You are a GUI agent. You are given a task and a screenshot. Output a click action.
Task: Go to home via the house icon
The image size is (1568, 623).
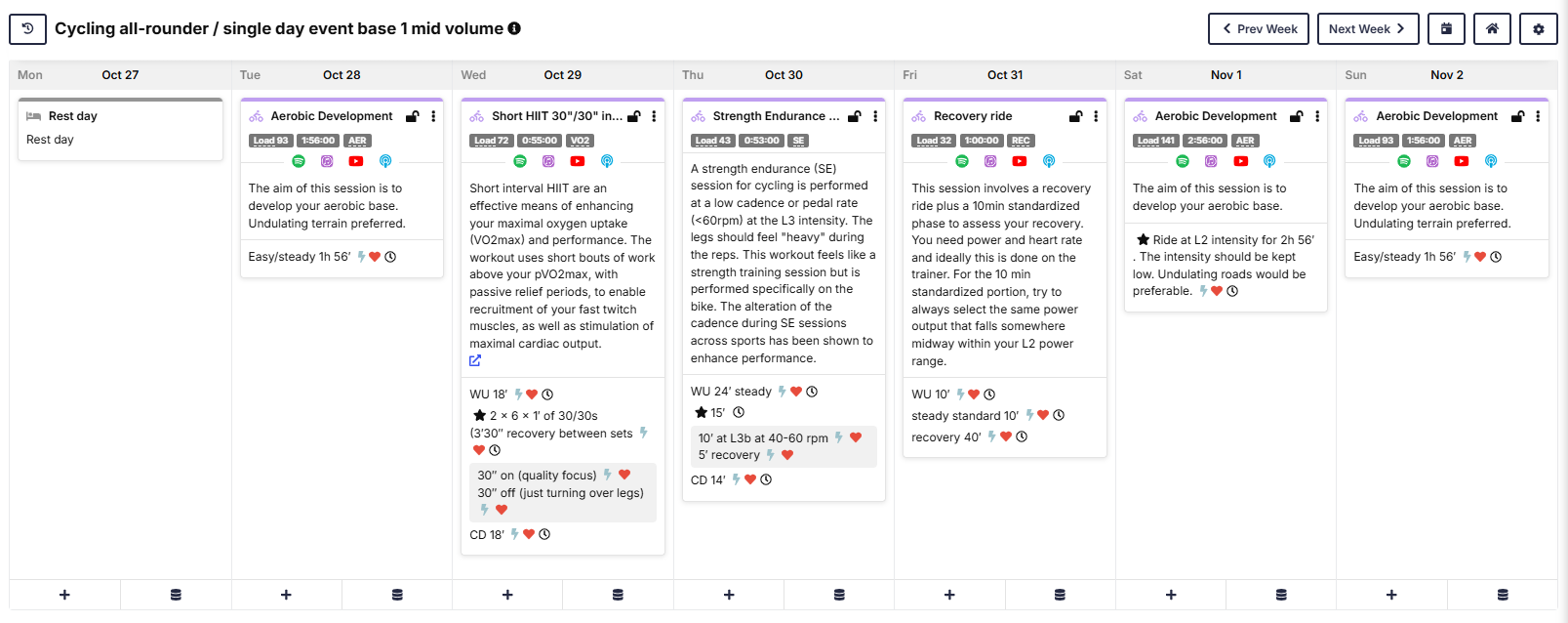tap(1492, 29)
